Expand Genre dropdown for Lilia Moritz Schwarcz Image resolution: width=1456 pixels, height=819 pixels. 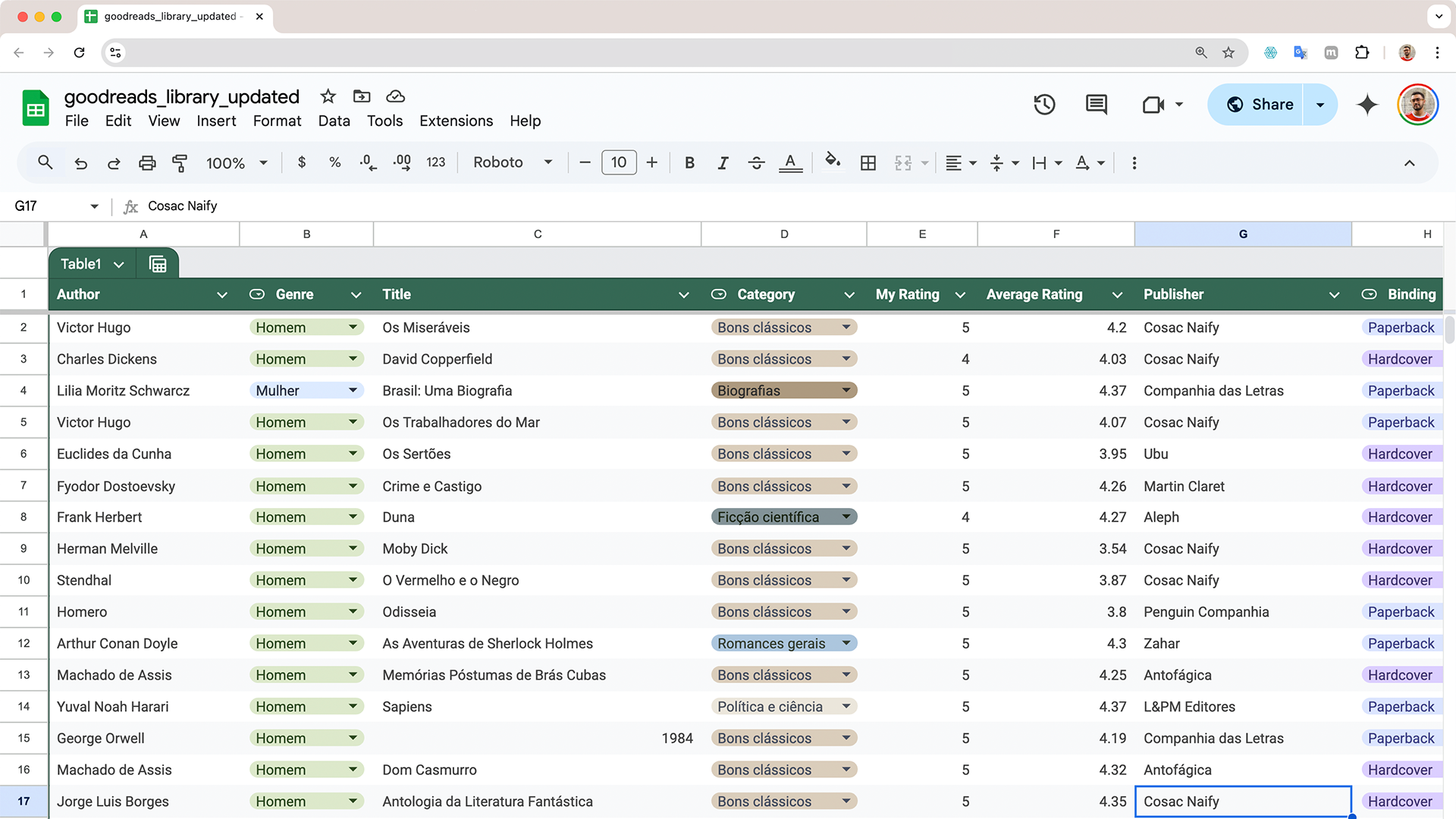pos(353,391)
